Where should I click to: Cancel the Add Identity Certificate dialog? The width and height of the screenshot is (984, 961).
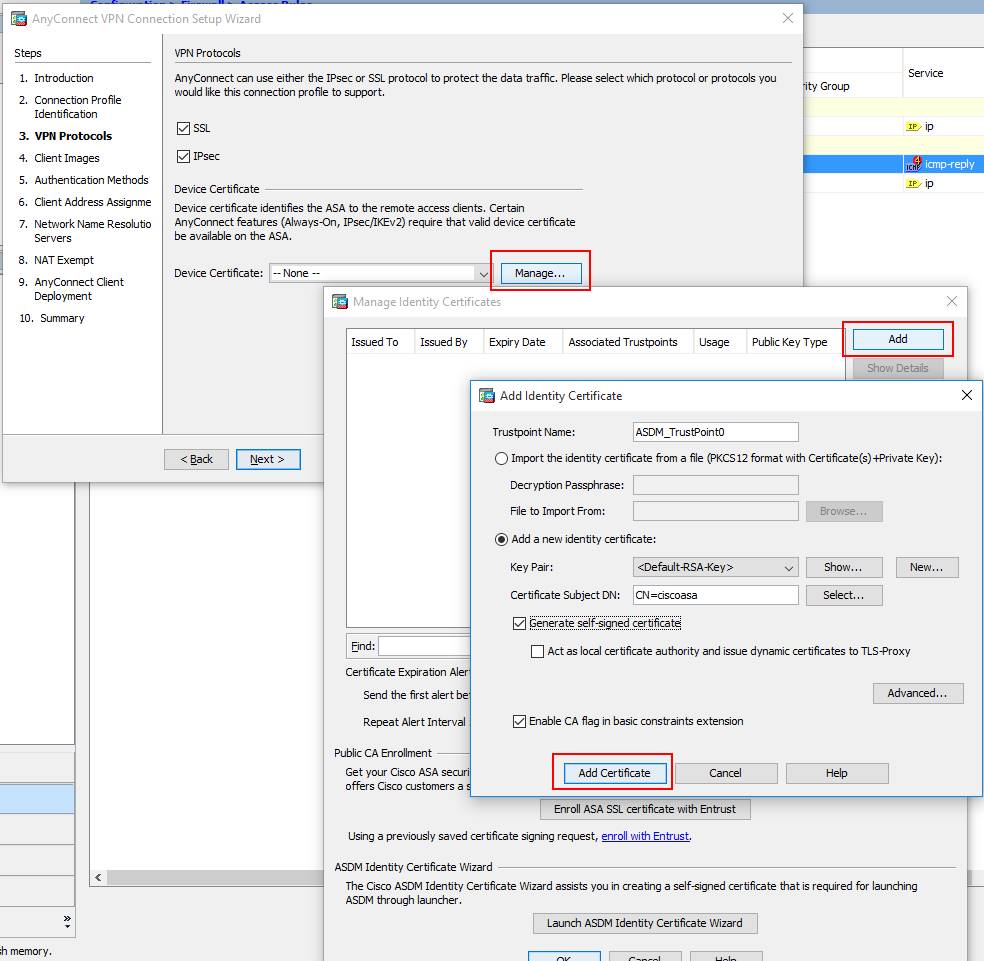click(x=725, y=773)
